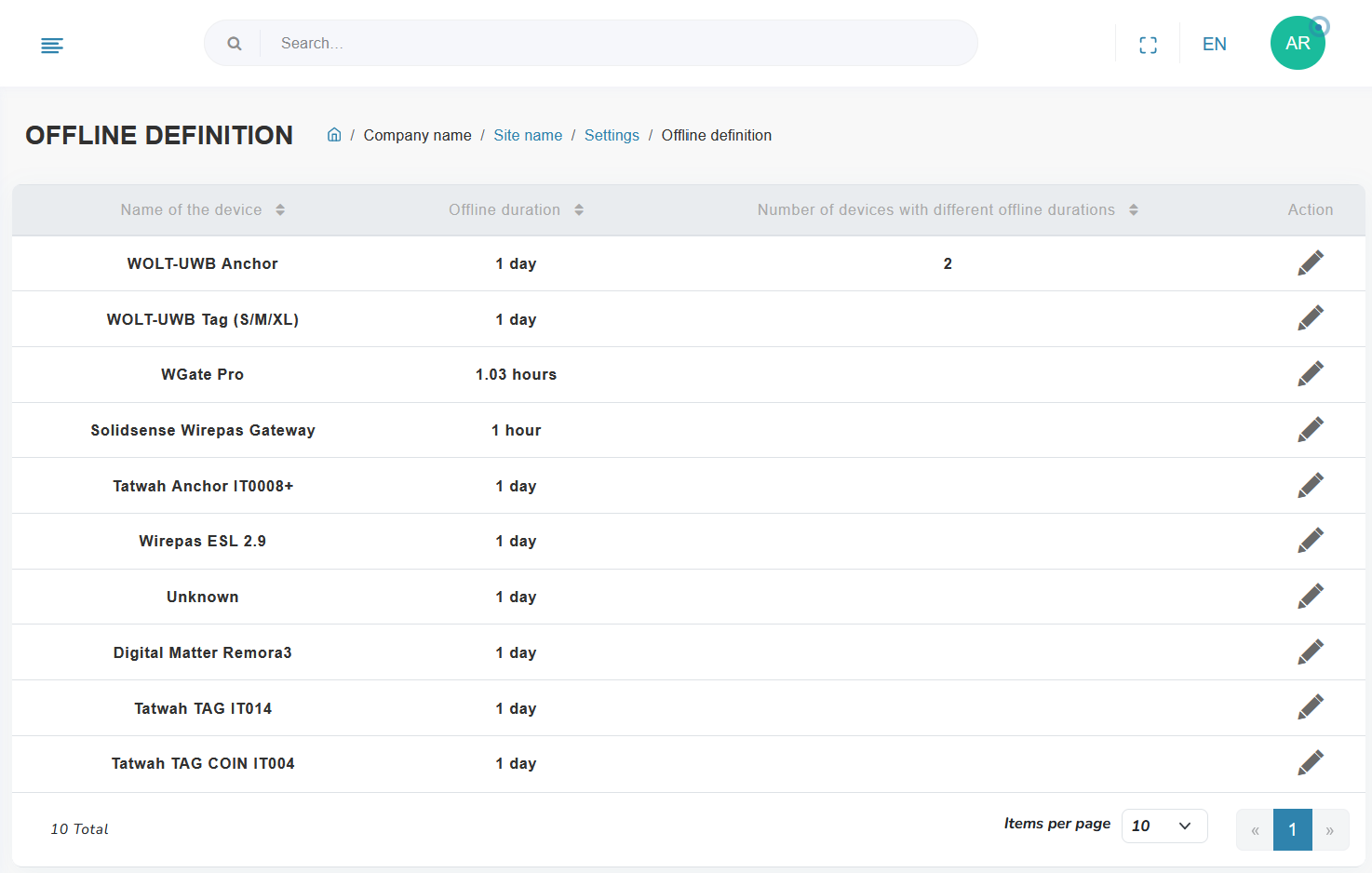
Task: Edit offline duration for Solidsense Wirepas Gateway
Action: click(1311, 430)
